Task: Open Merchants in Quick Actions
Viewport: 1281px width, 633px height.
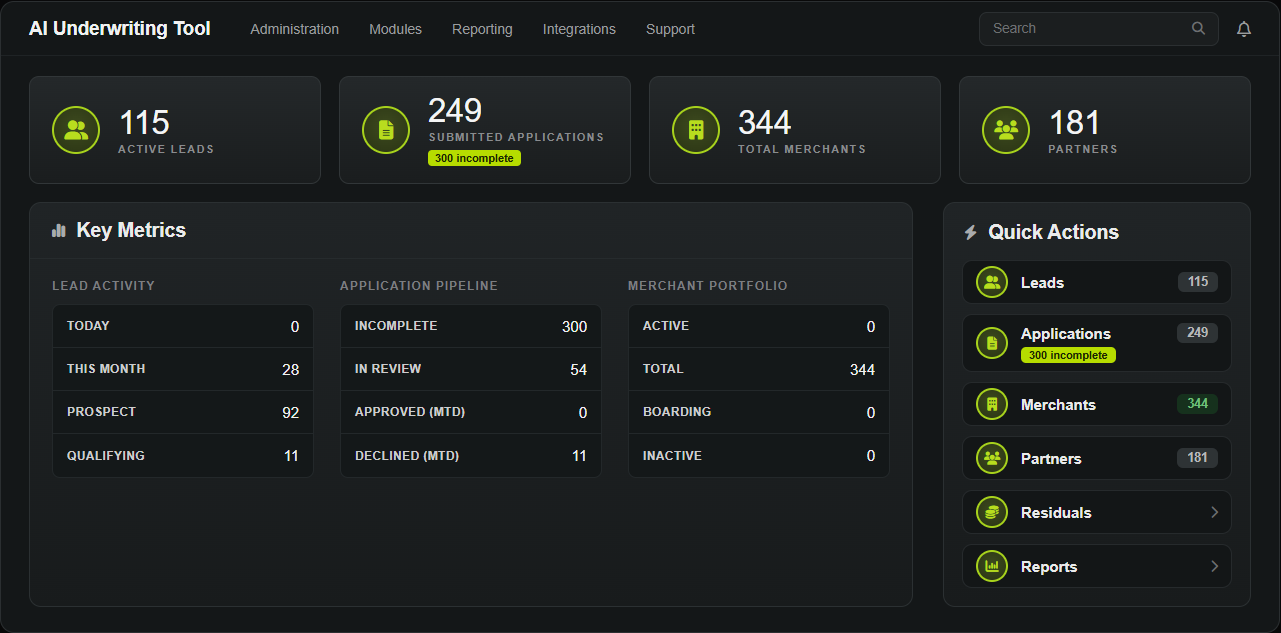Action: coord(1097,404)
